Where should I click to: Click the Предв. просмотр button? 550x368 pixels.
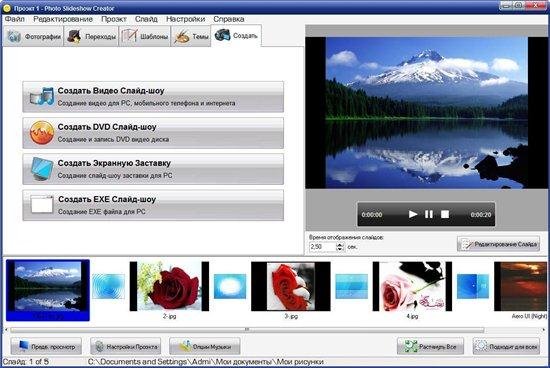(46, 347)
